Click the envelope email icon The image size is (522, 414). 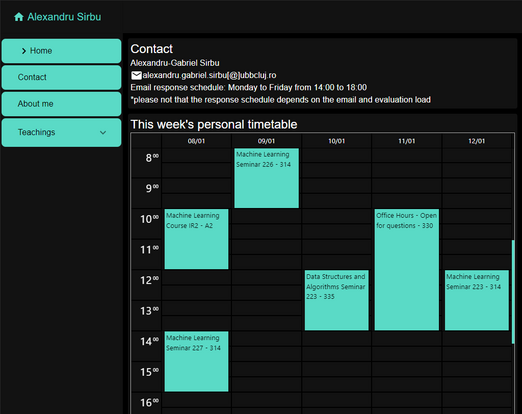pos(136,76)
